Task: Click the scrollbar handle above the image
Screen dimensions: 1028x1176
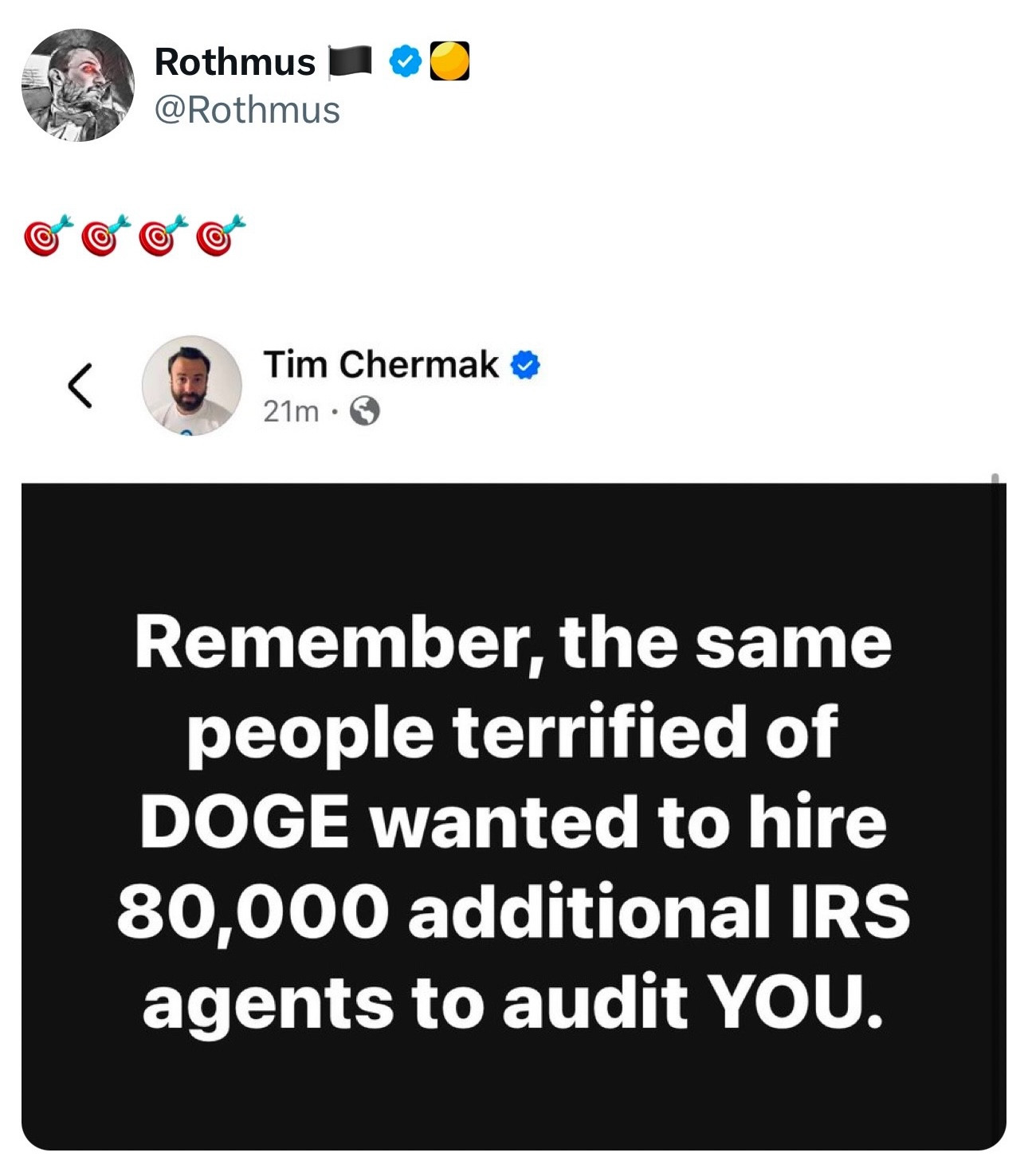Action: [x=995, y=480]
